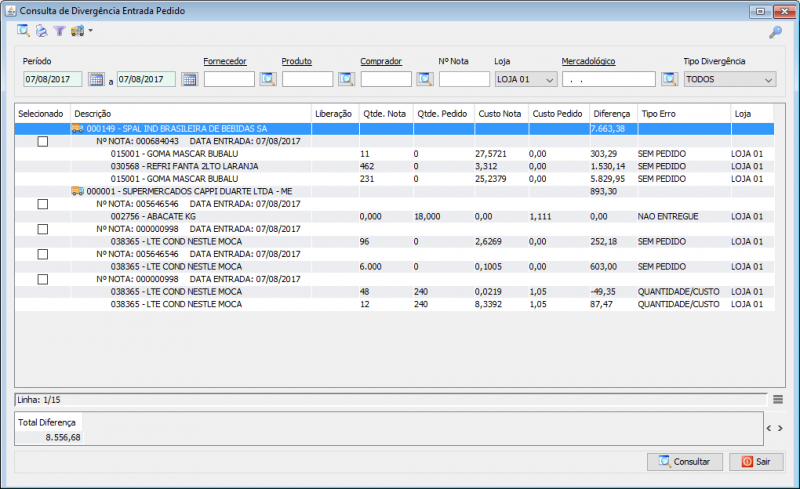800x489 pixels.
Task: Open the Loja dropdown showing LOJA 01
Action: [x=526, y=80]
